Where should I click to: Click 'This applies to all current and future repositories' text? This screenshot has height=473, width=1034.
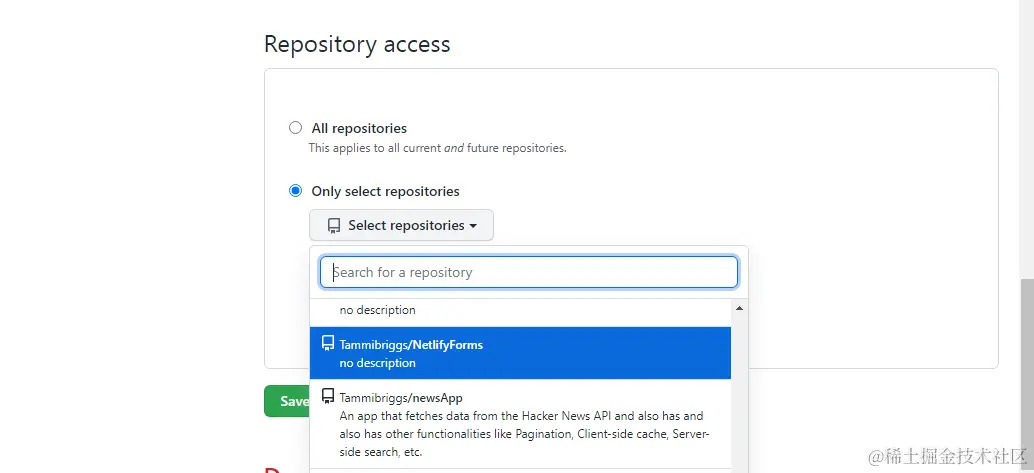pos(437,148)
